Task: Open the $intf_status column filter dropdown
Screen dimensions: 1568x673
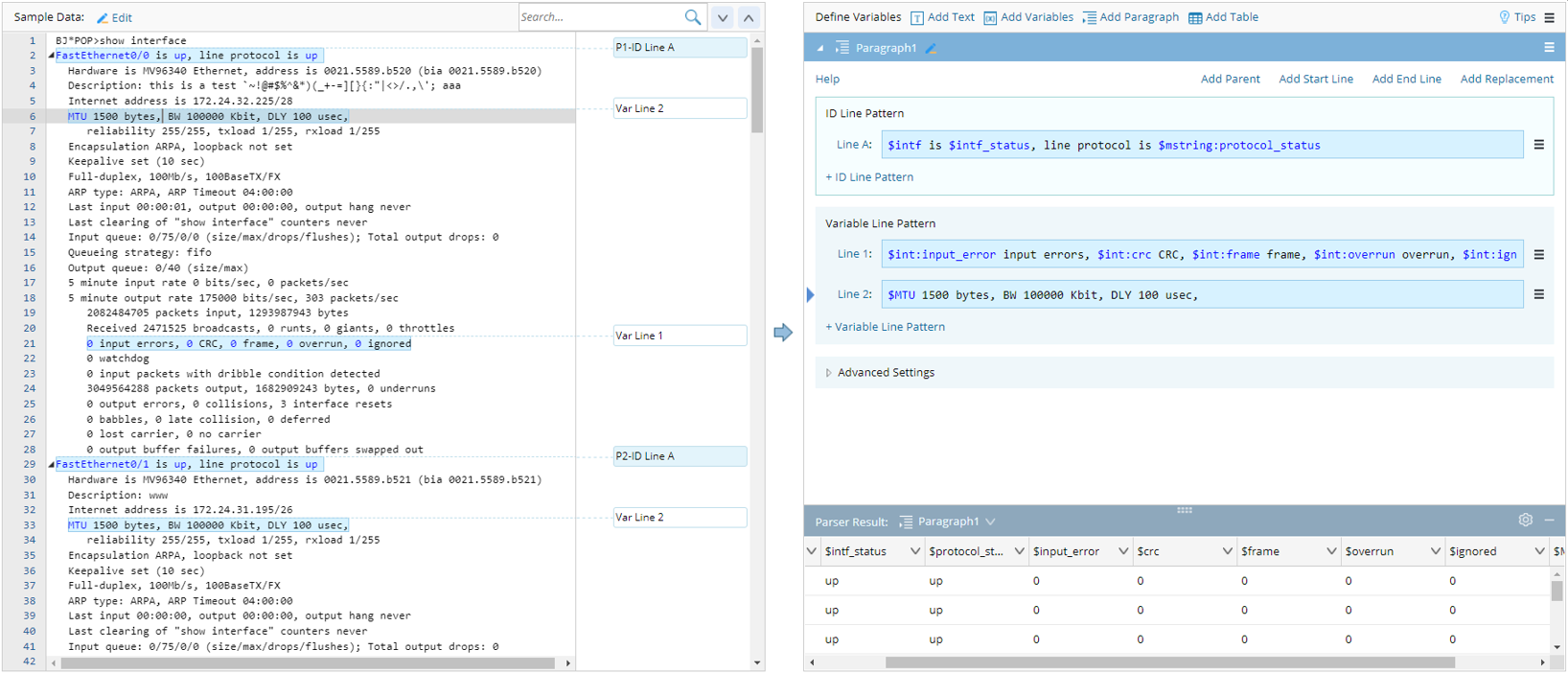Action: [x=913, y=551]
